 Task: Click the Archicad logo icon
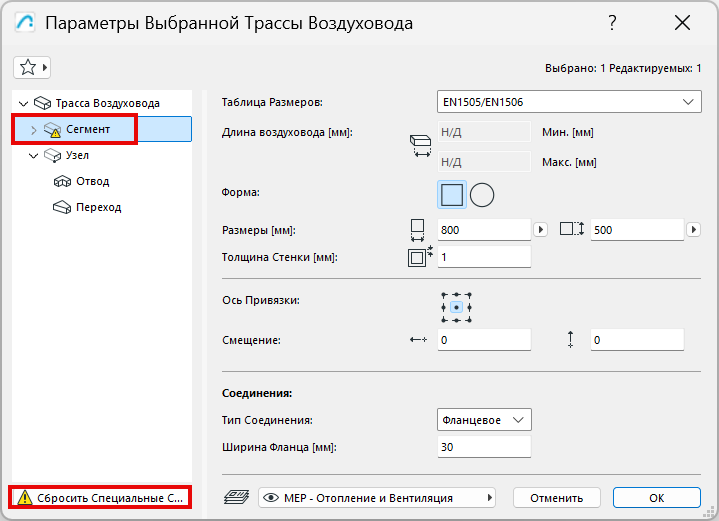[25, 22]
